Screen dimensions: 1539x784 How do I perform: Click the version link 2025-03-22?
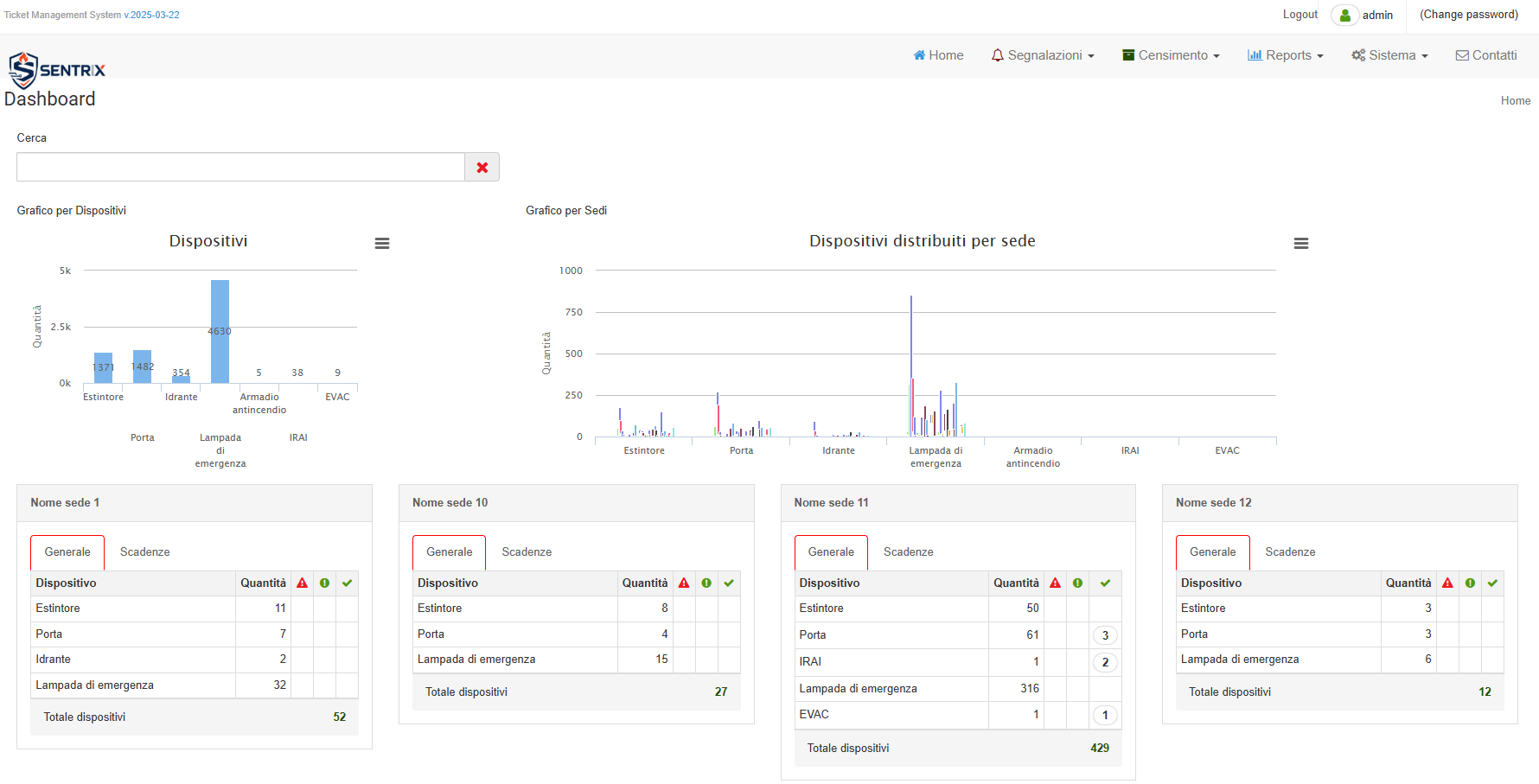[x=155, y=16]
